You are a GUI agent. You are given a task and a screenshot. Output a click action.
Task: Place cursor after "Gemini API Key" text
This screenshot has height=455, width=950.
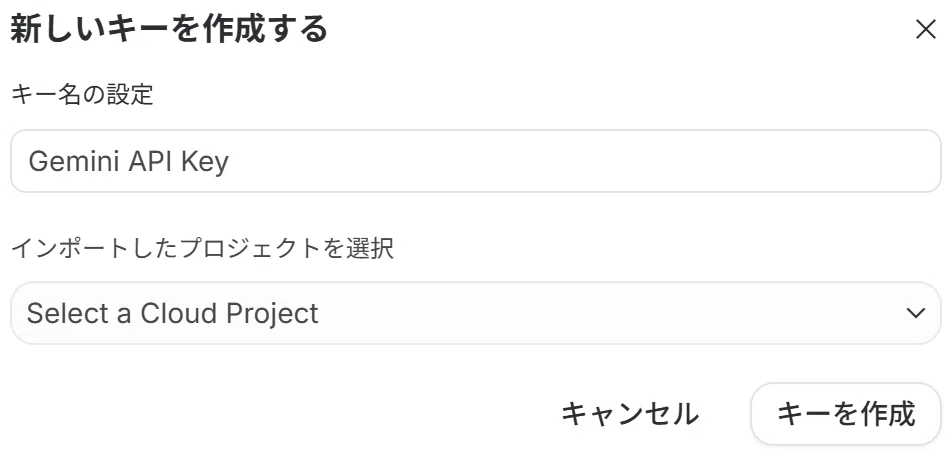pyautogui.click(x=230, y=162)
